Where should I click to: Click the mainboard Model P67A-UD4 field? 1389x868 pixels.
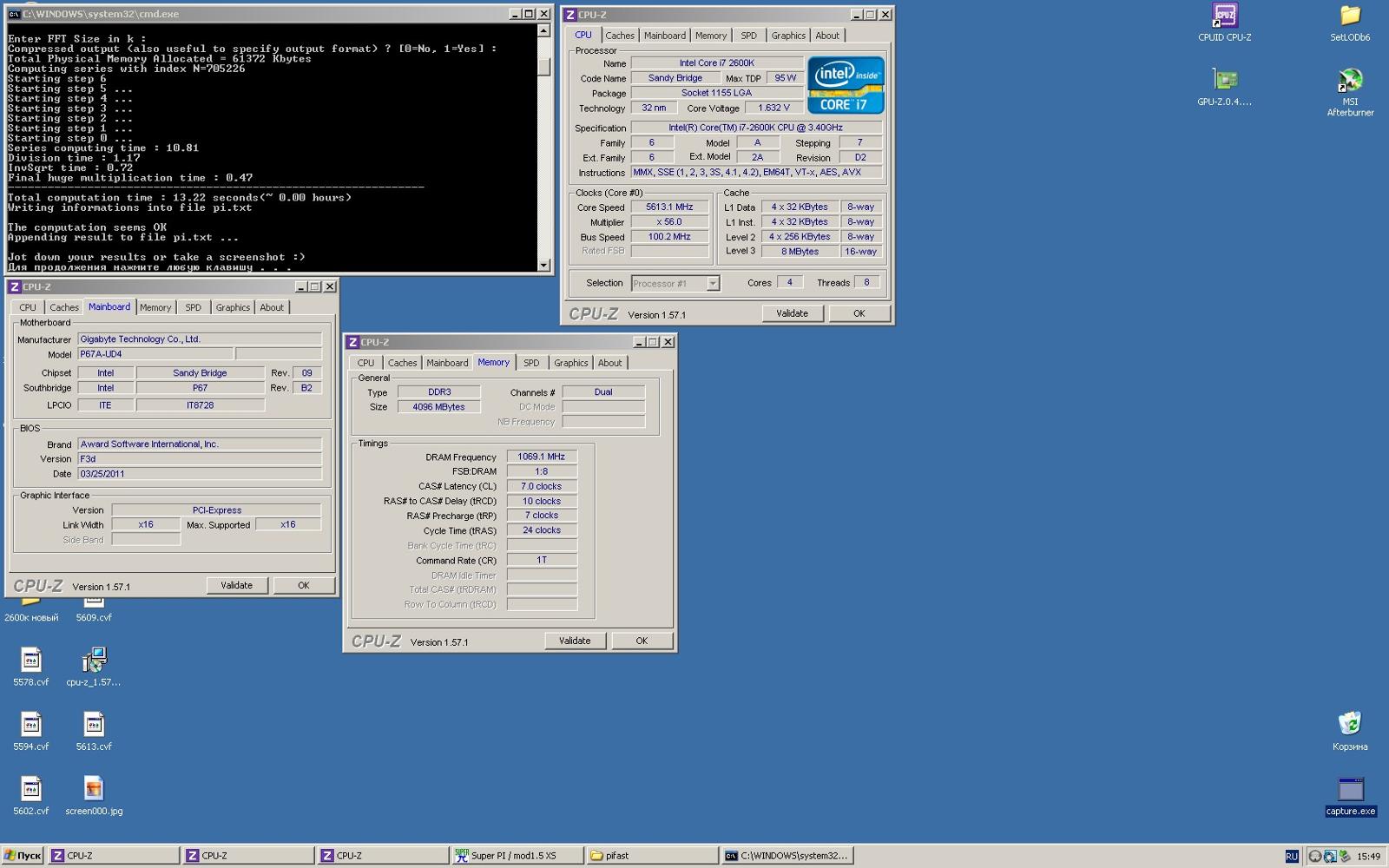(155, 354)
